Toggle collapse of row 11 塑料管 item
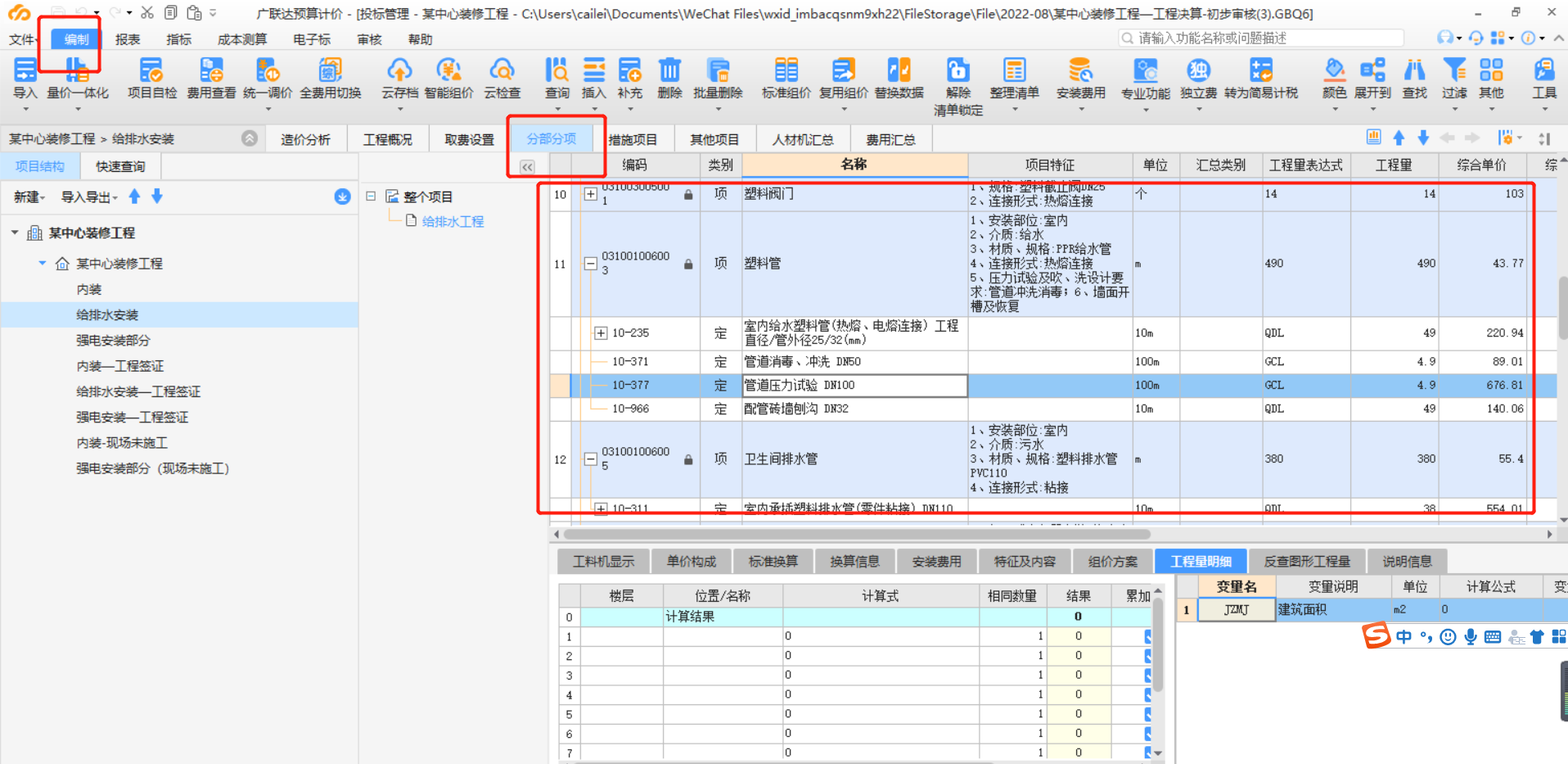 [591, 264]
